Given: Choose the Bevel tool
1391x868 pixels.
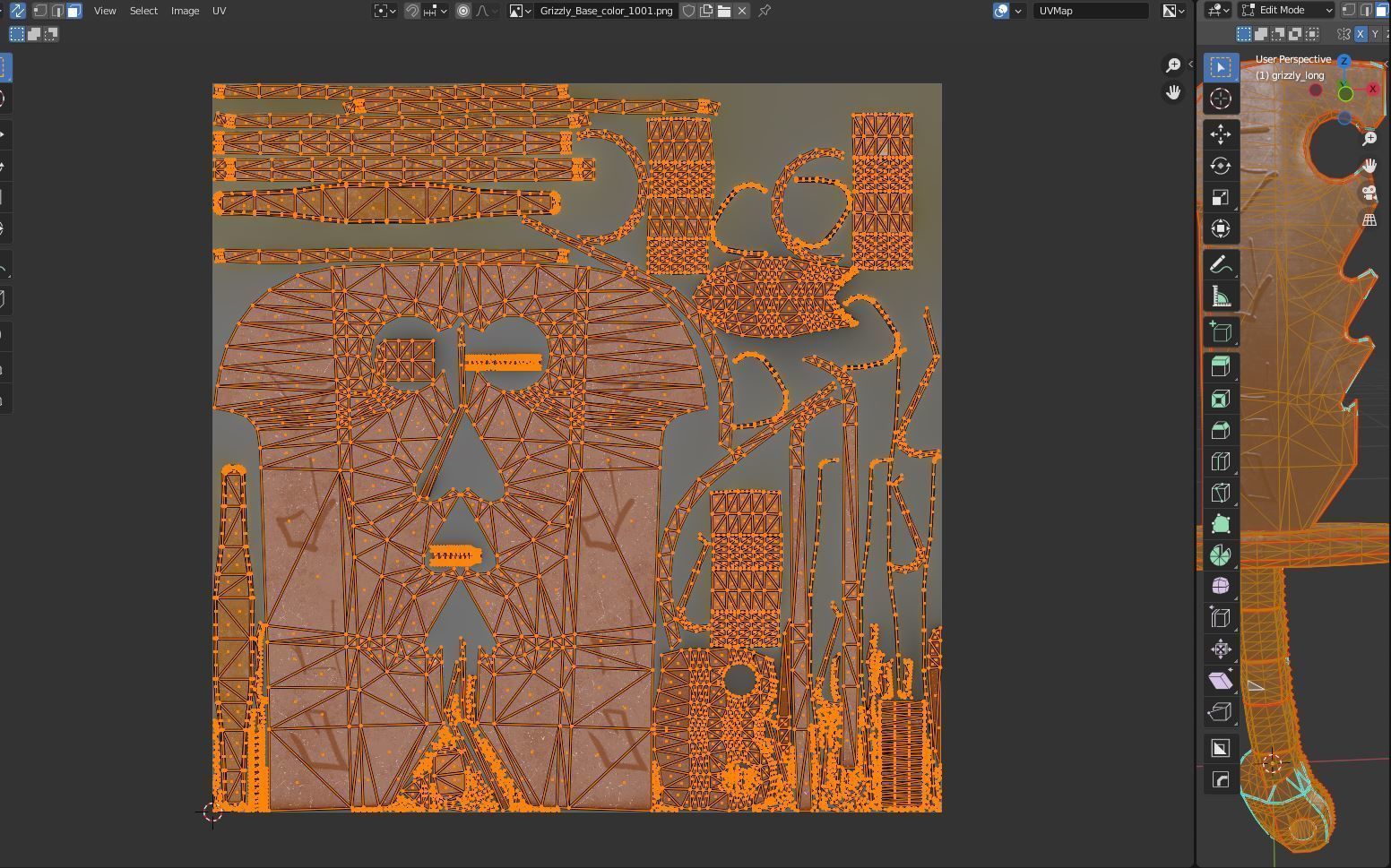Looking at the screenshot, I should [1221, 430].
